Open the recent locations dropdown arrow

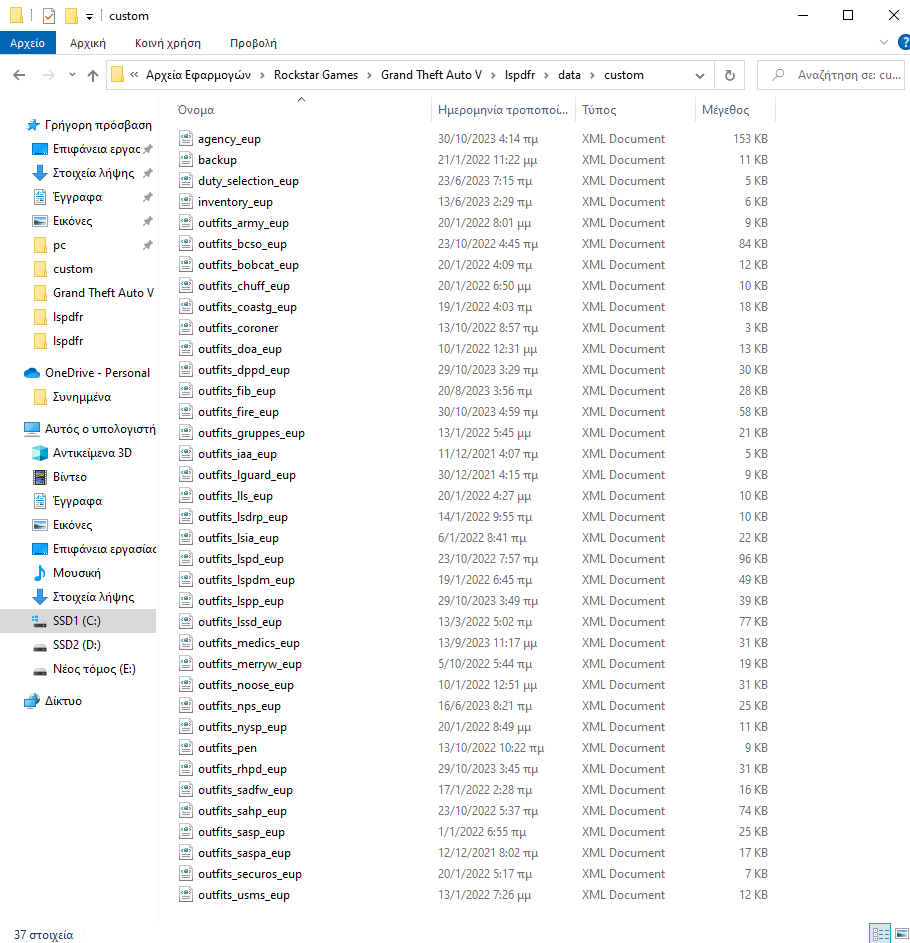pos(72,75)
